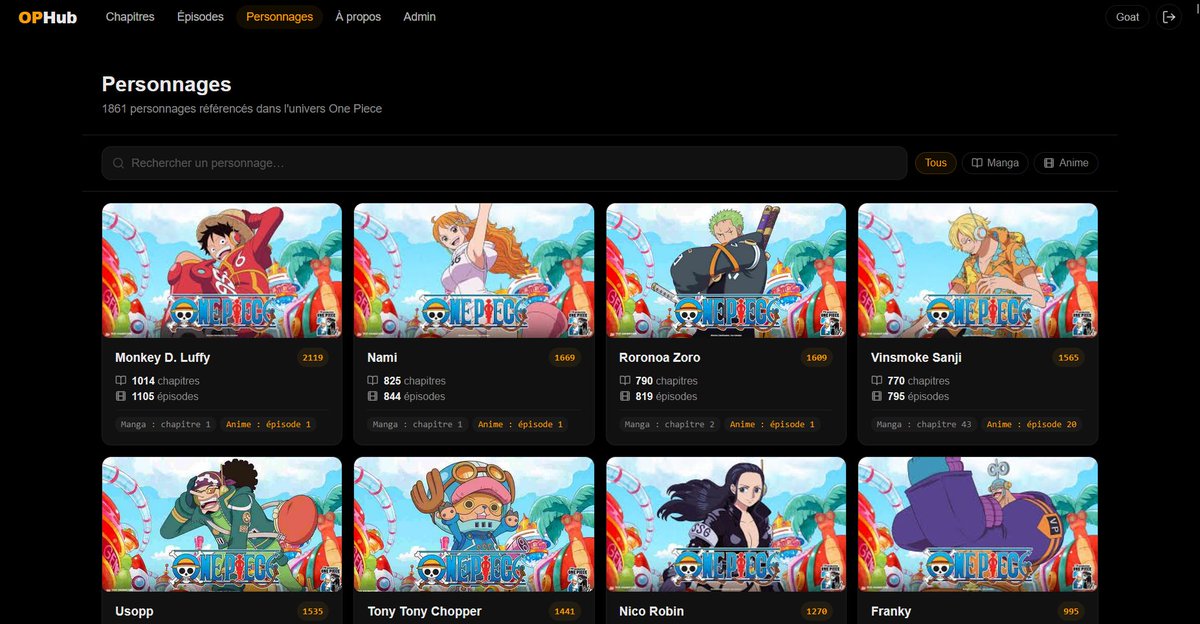
Task: Open Vinsmoke Sanji's card image
Action: click(x=978, y=271)
